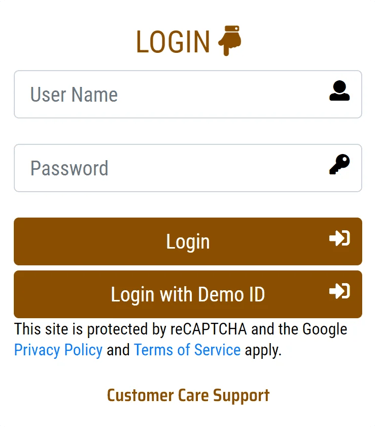
Task: Click the user silhouette icon in User Name field
Action: coord(339,91)
